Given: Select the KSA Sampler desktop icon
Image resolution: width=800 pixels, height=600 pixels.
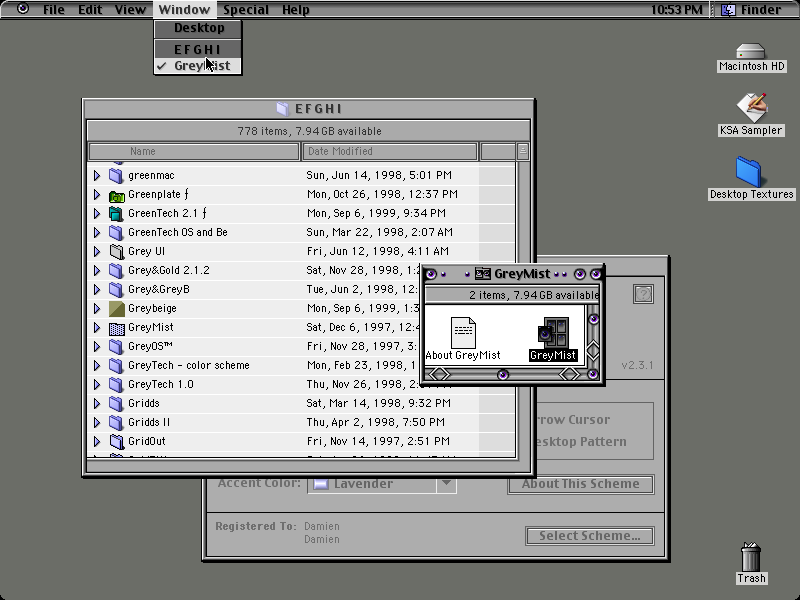Looking at the screenshot, I should coord(751,107).
